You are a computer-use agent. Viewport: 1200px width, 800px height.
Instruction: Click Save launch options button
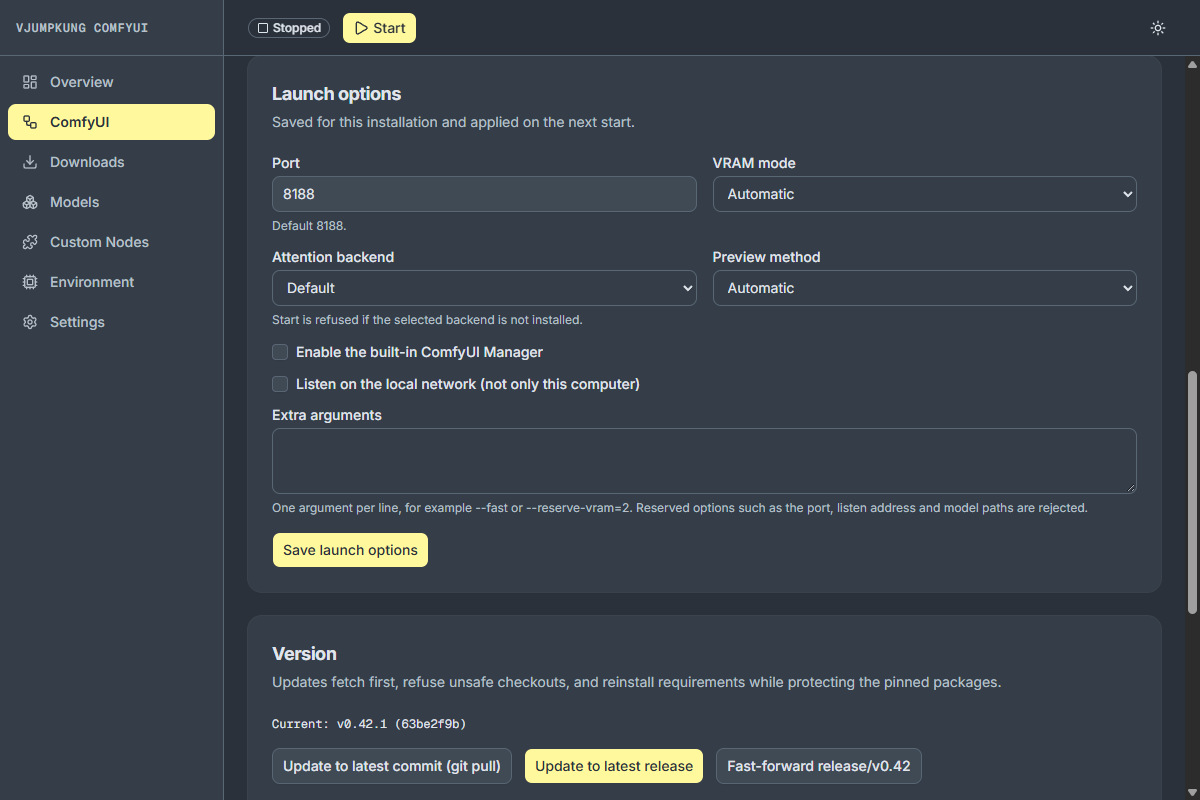tap(350, 550)
